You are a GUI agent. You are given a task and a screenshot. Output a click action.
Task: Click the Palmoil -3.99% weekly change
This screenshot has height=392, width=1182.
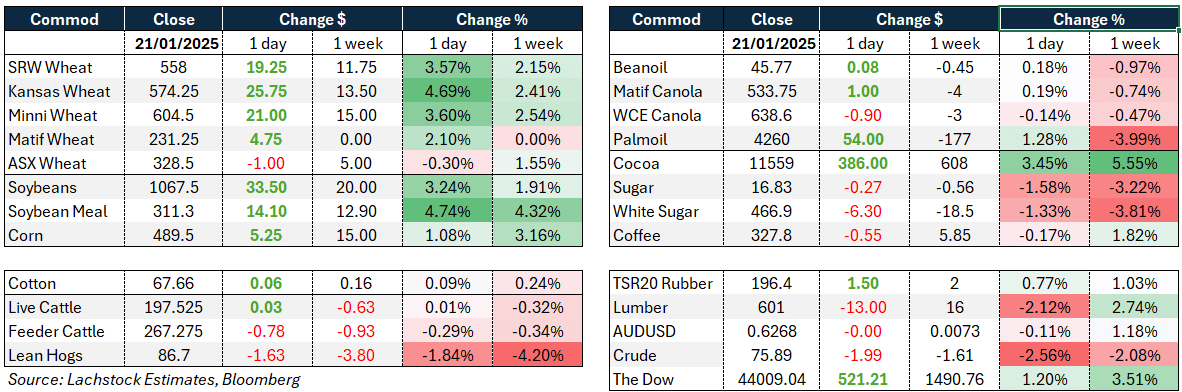tap(1133, 139)
